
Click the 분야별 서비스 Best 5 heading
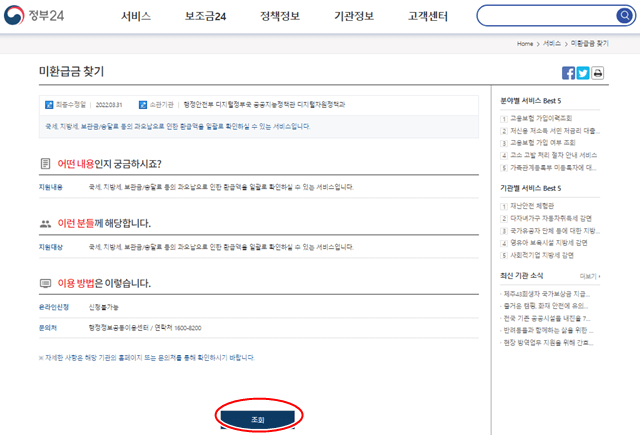[x=531, y=101]
